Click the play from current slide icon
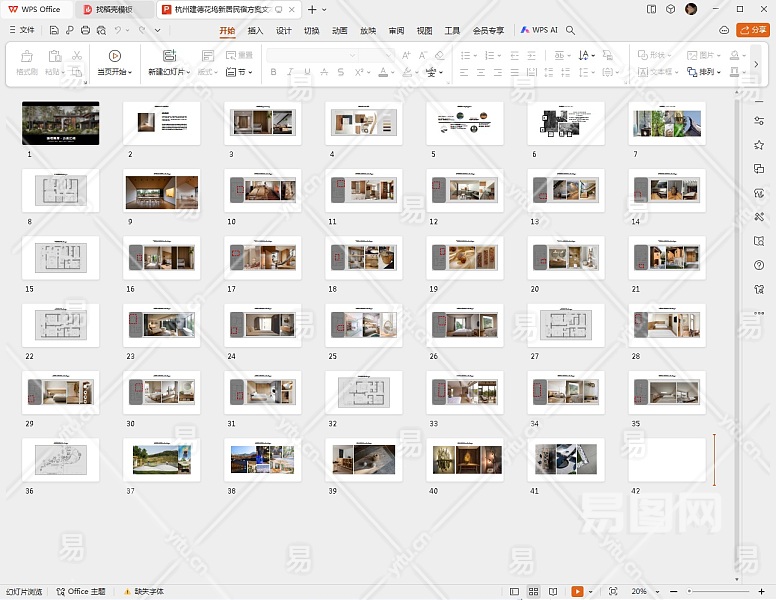 114,56
